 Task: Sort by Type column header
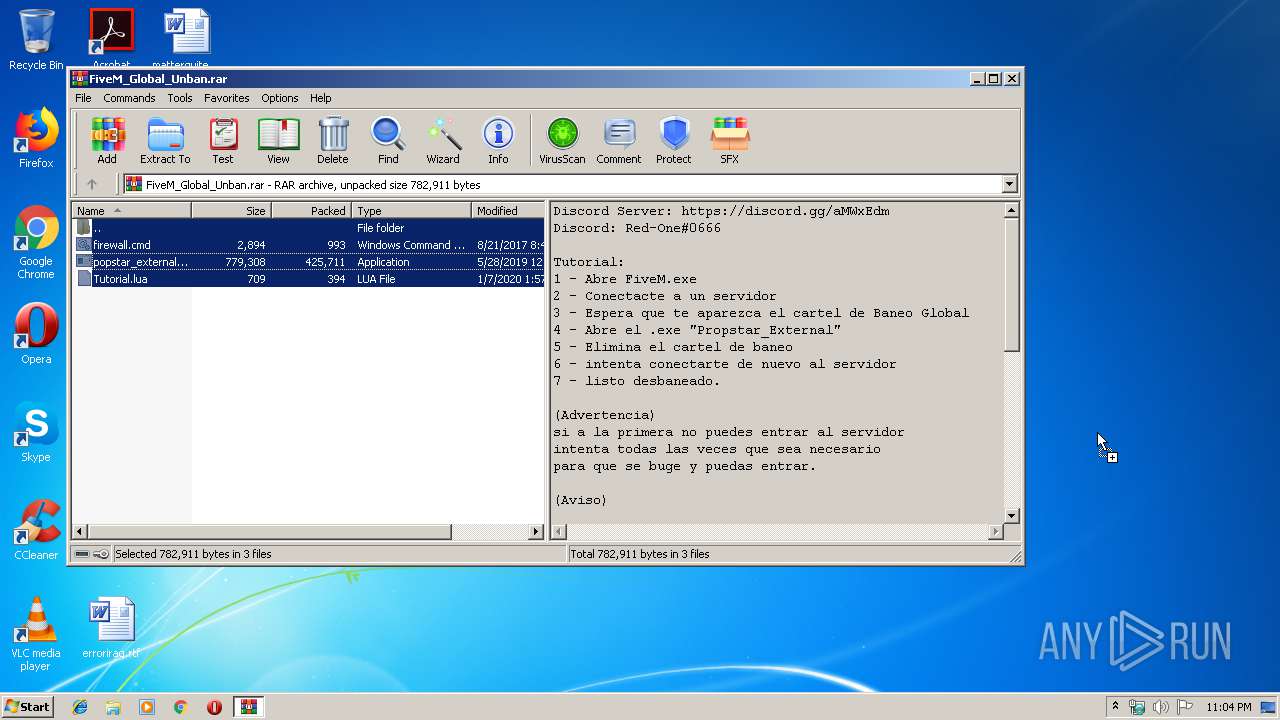[x=411, y=211]
